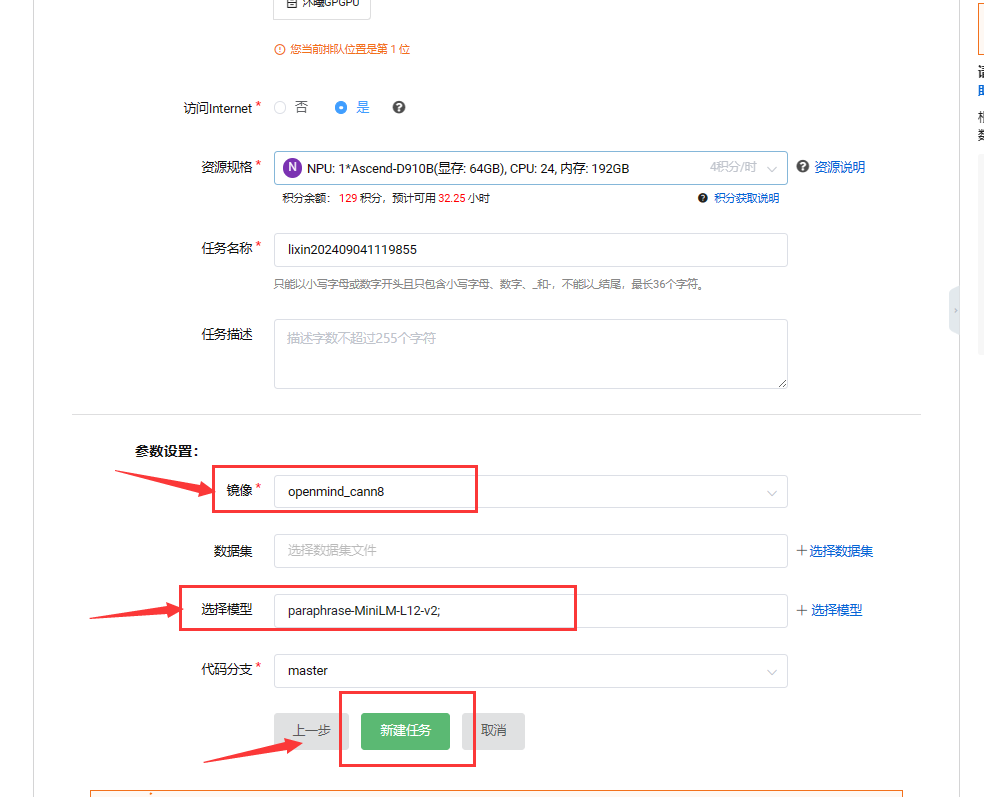
Task: Expand the 镜像 openmind_cann8 dropdown
Action: (530, 492)
